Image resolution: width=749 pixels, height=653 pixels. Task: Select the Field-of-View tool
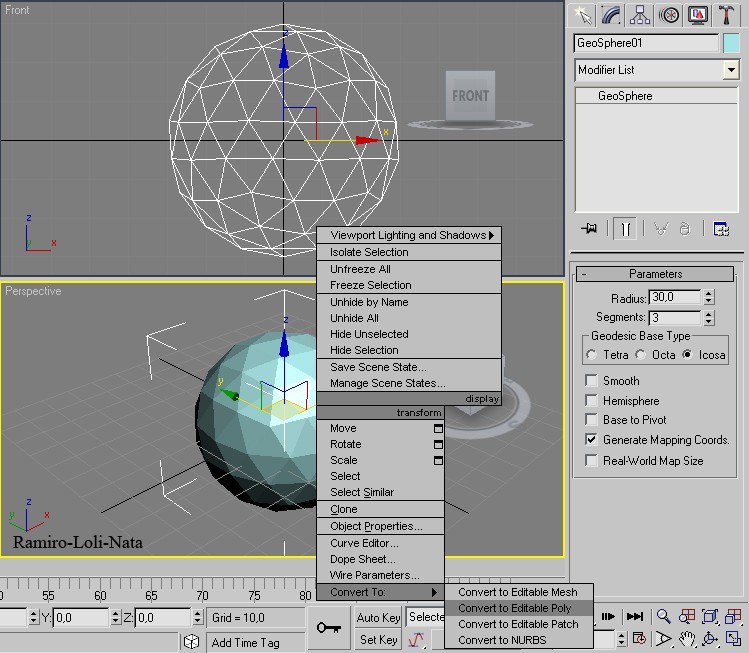click(663, 638)
